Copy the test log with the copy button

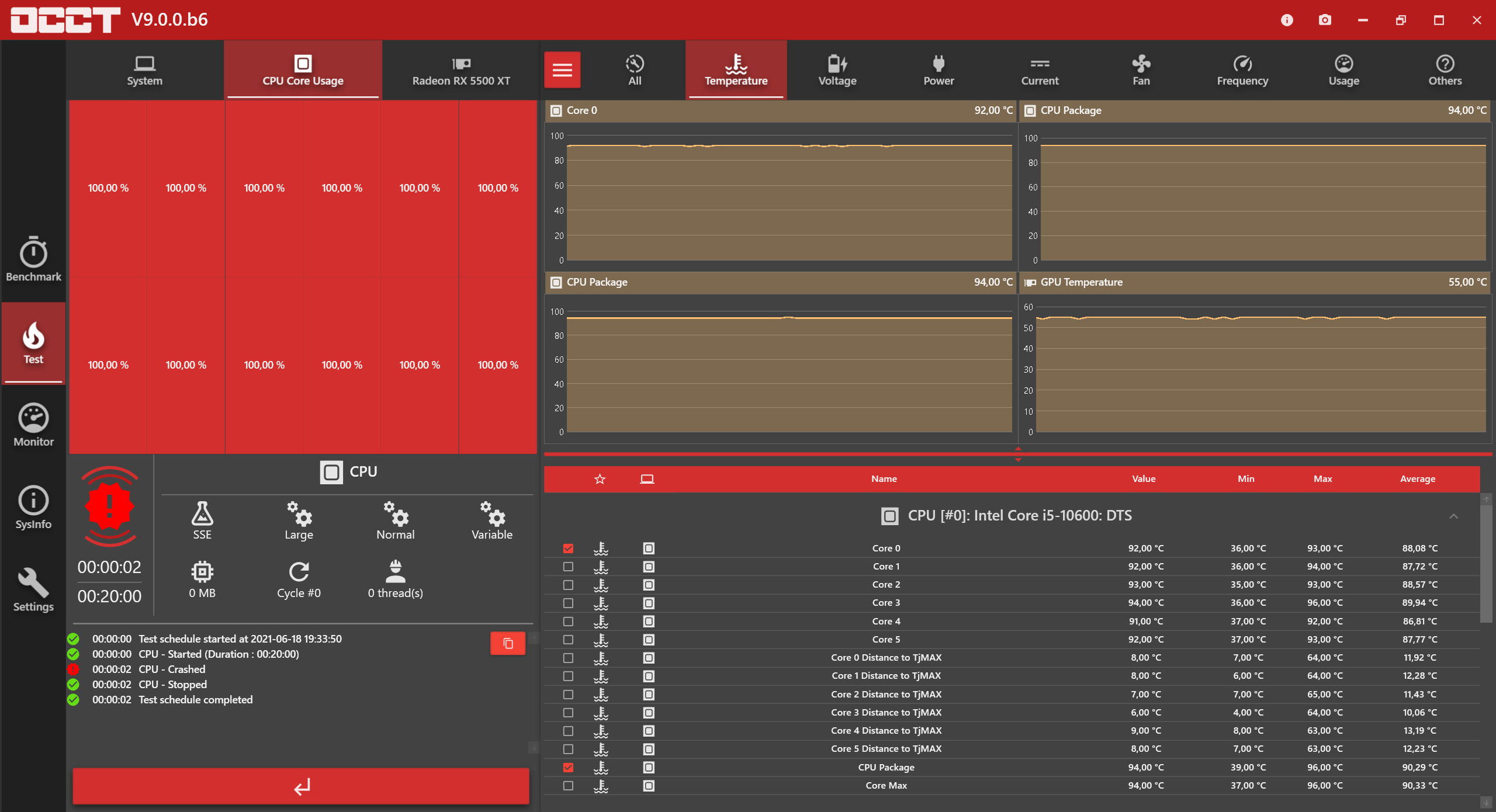[508, 643]
